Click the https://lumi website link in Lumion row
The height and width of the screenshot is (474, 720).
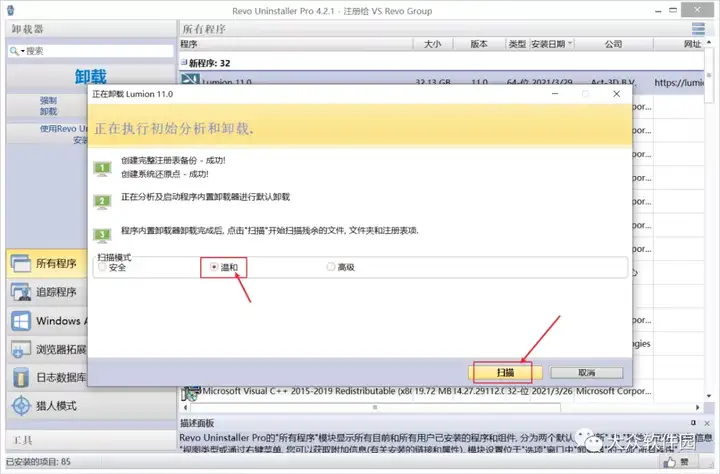679,82
